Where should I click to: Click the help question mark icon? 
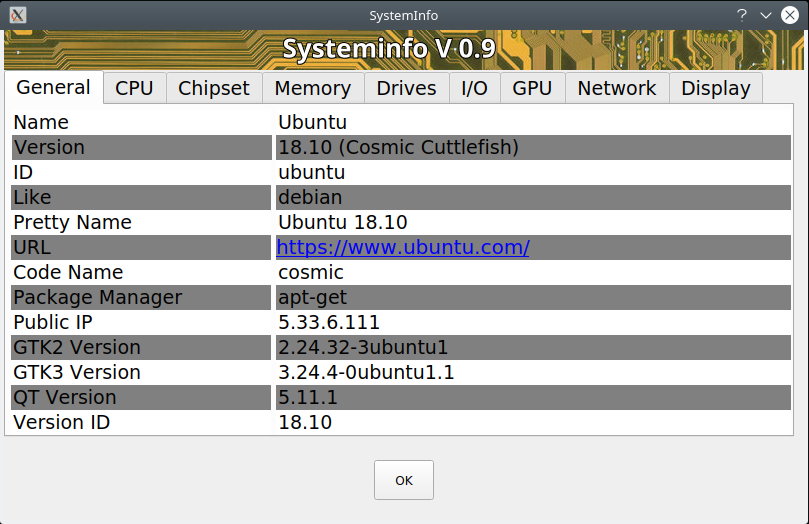tap(742, 15)
